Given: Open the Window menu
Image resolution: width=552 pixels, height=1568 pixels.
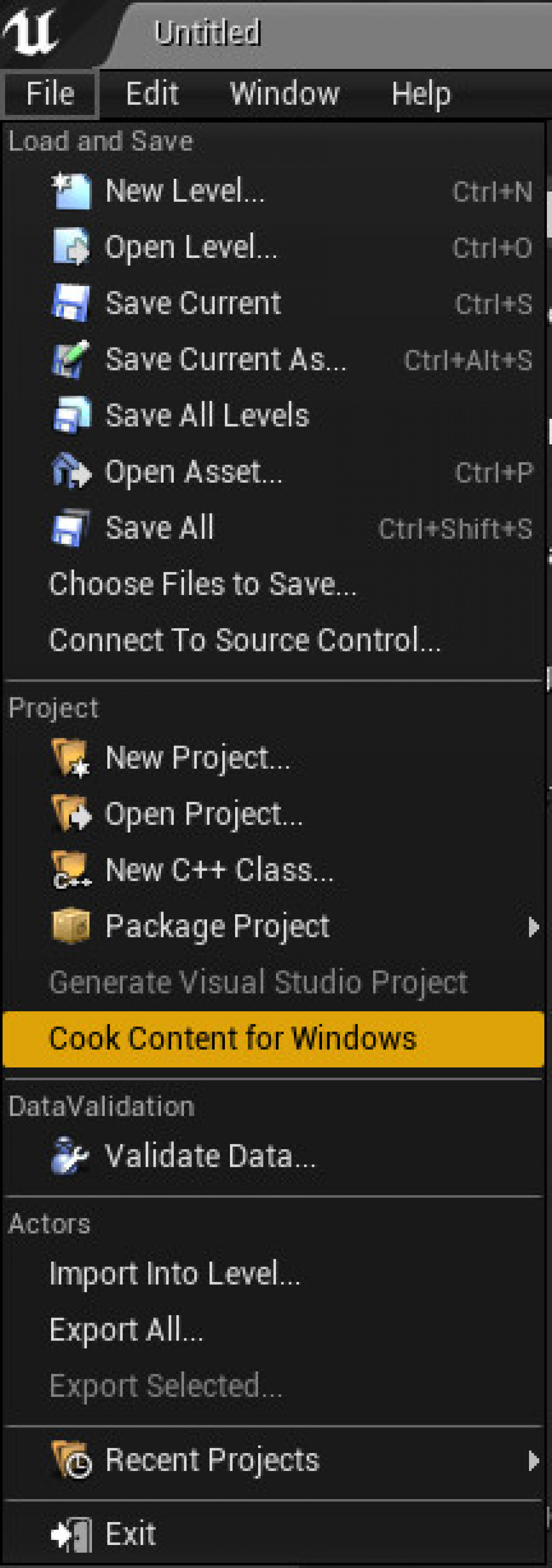Looking at the screenshot, I should pyautogui.click(x=285, y=94).
